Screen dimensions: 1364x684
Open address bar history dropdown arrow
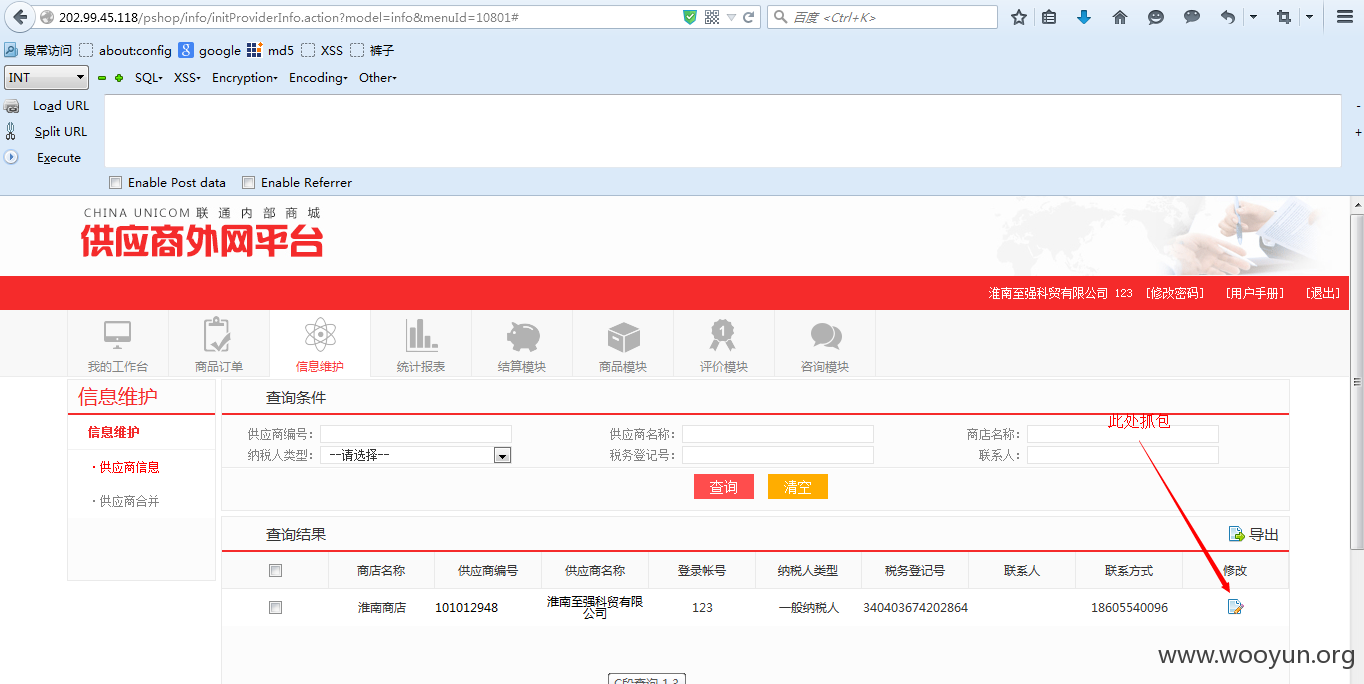pos(731,17)
